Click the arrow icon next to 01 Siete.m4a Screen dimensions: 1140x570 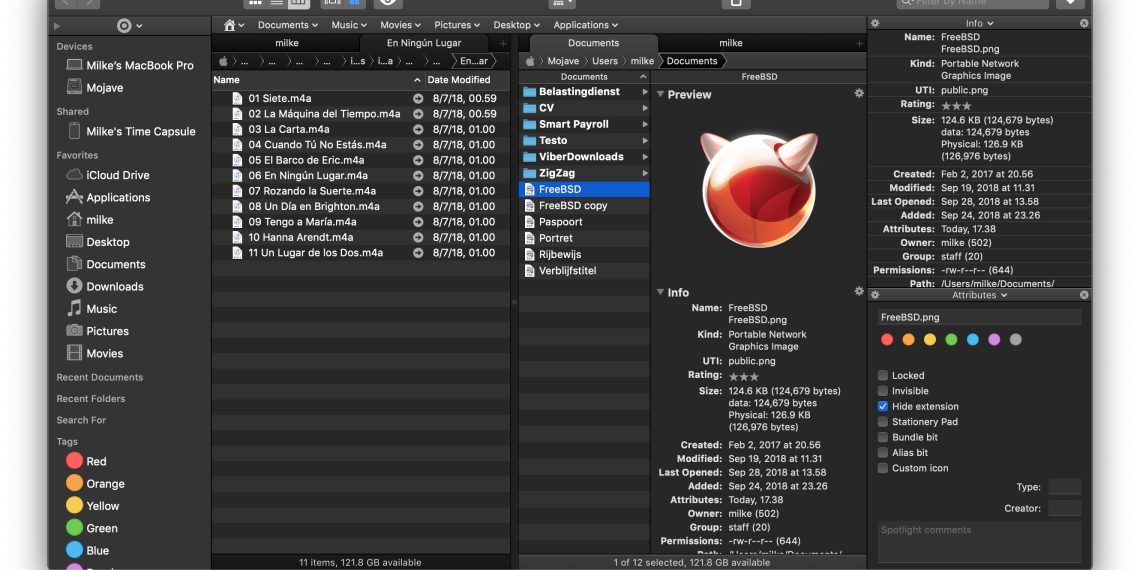click(x=418, y=98)
